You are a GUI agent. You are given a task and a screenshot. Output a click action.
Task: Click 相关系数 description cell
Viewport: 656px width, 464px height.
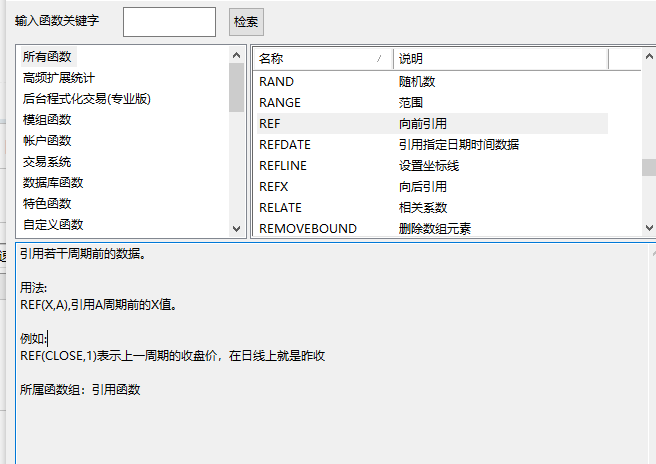pyautogui.click(x=423, y=207)
